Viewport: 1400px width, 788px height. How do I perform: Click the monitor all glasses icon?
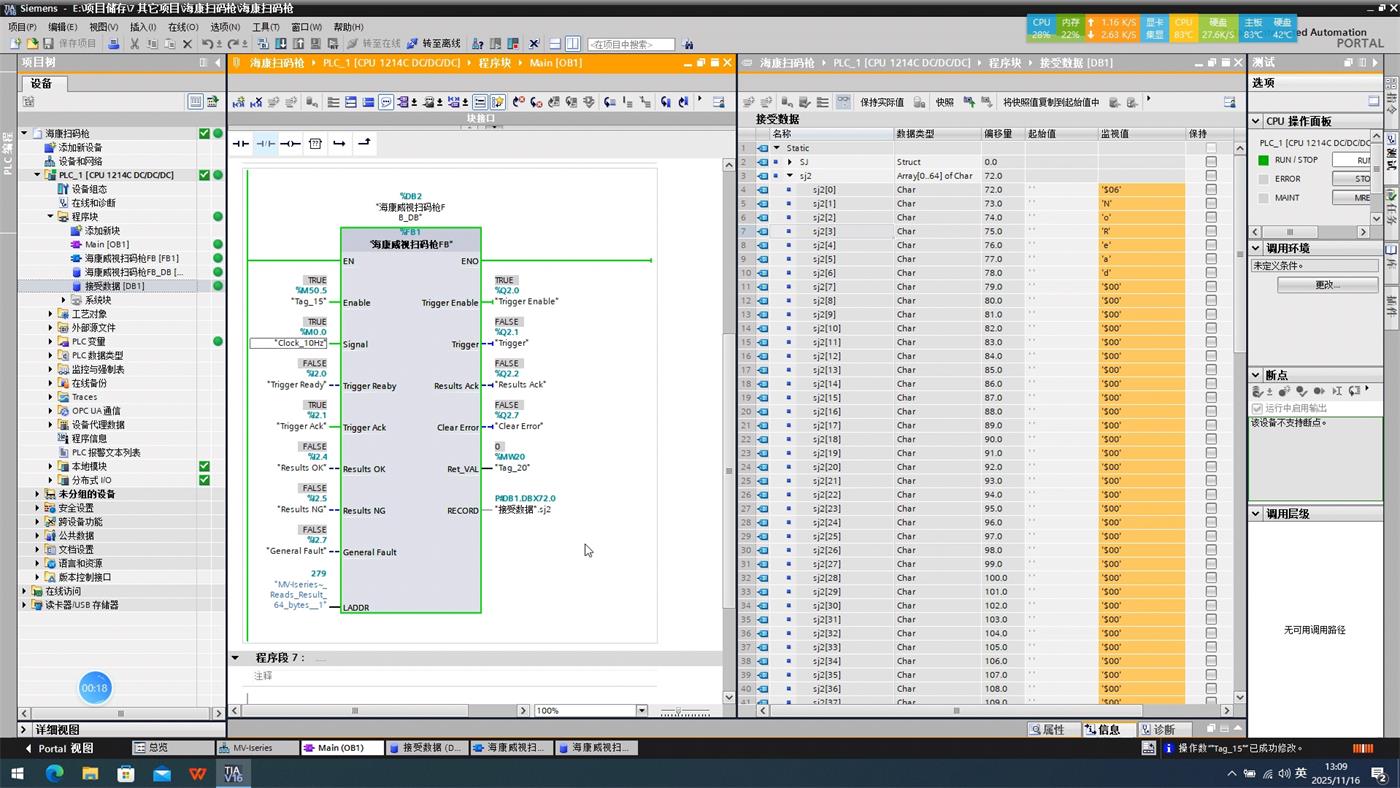[x=843, y=102]
